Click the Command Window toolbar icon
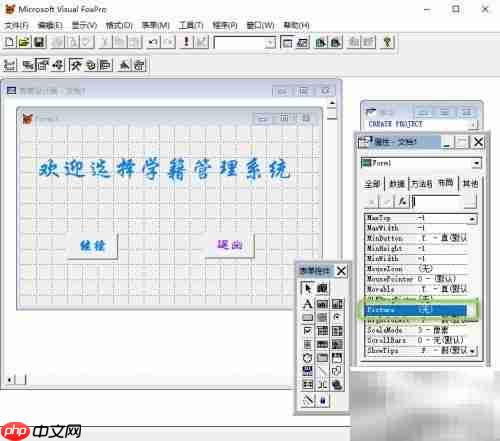This screenshot has height=441, width=500. point(287,42)
